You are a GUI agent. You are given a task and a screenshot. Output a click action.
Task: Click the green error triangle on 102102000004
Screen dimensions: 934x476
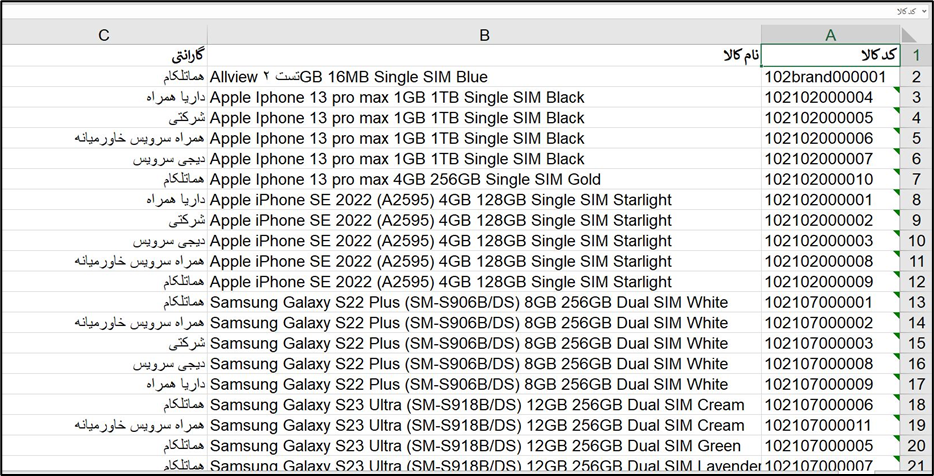898,90
